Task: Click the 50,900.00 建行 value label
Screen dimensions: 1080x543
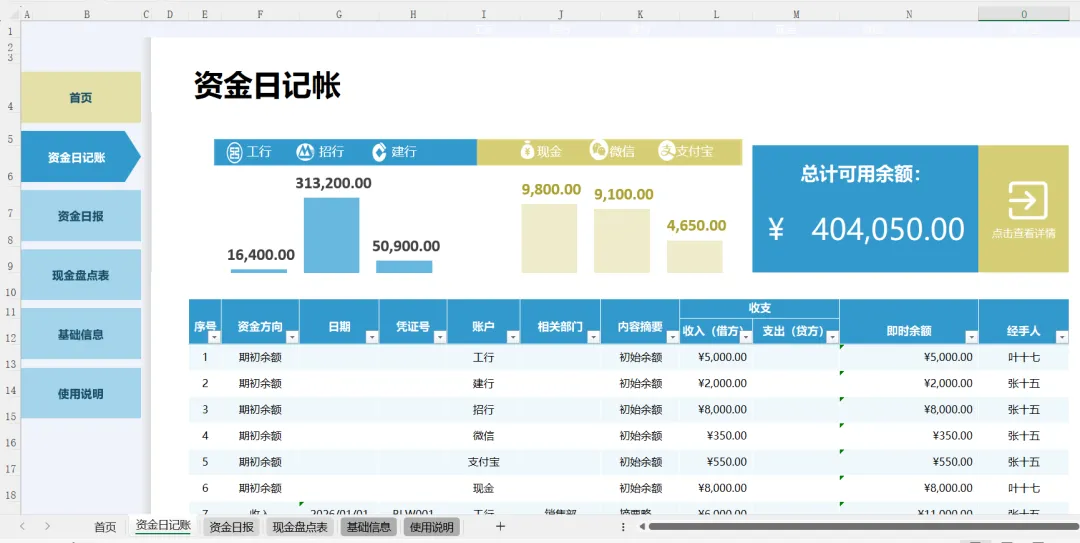Action: coord(406,246)
